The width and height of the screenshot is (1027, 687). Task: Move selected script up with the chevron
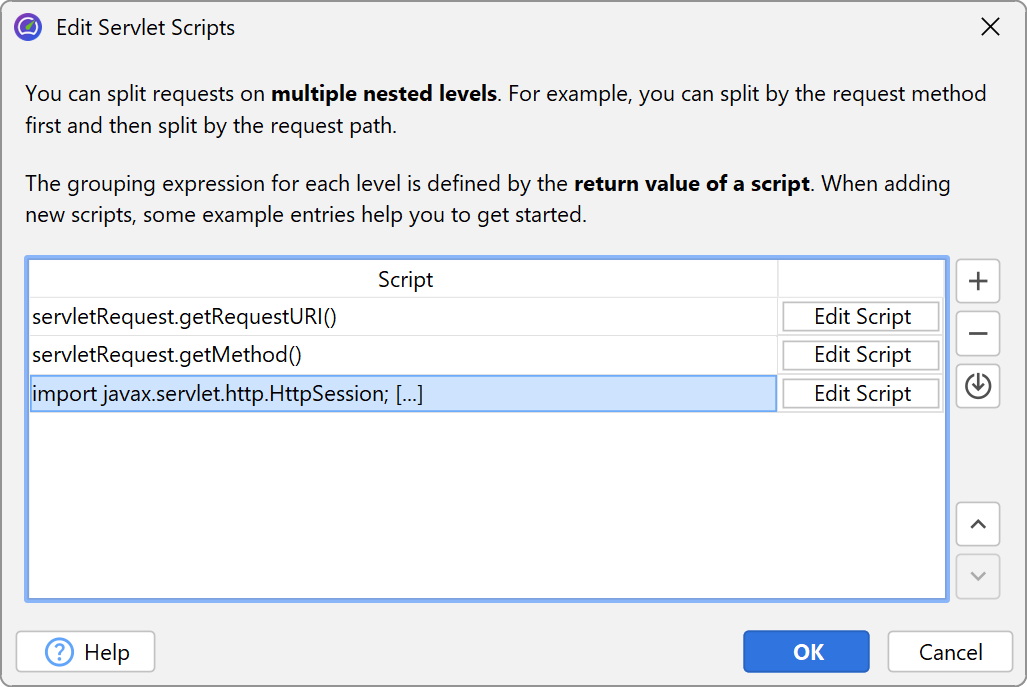(978, 524)
